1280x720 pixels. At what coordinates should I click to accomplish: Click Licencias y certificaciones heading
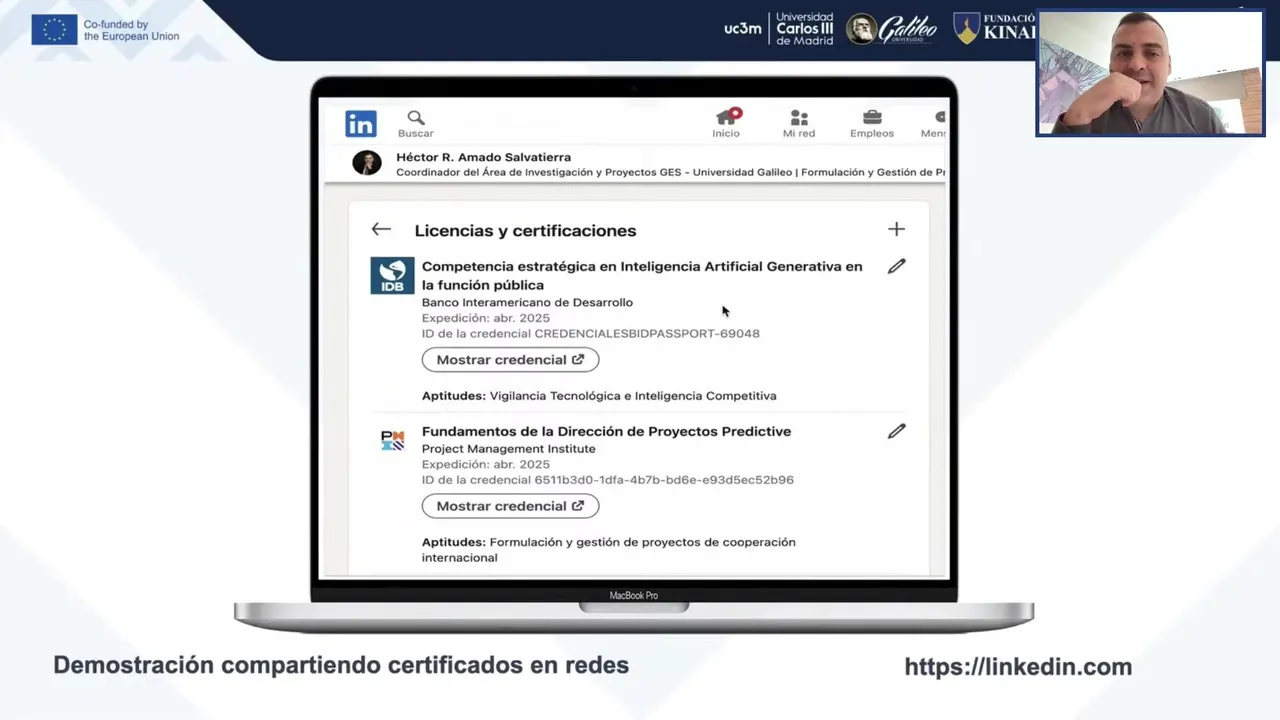(525, 230)
